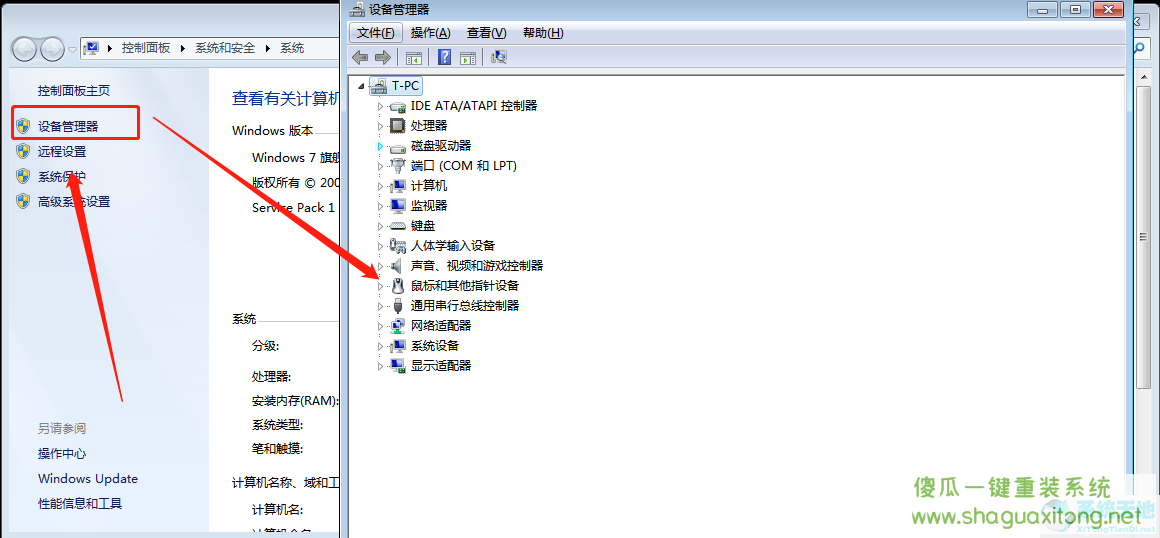Expand the 键盘 node

click(380, 226)
